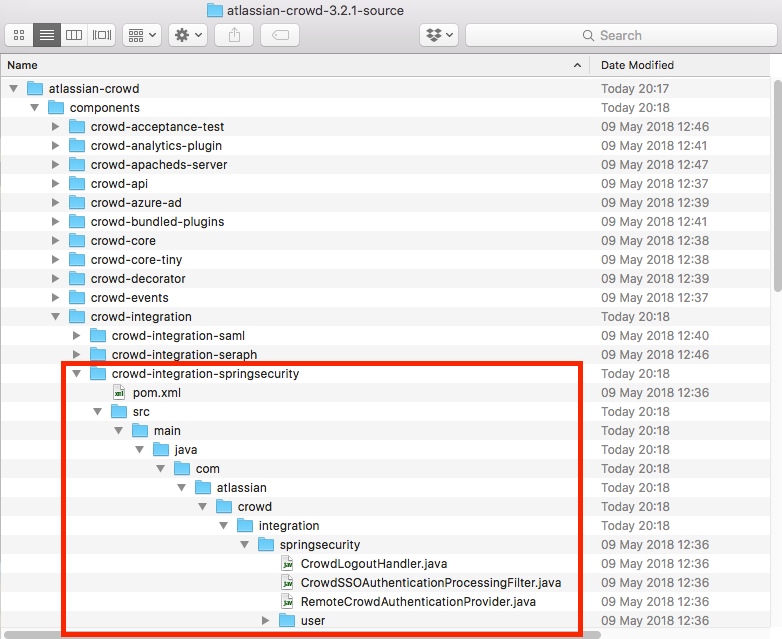Select the atlassian-crowd folder icon
782x639 pixels.
(35, 88)
